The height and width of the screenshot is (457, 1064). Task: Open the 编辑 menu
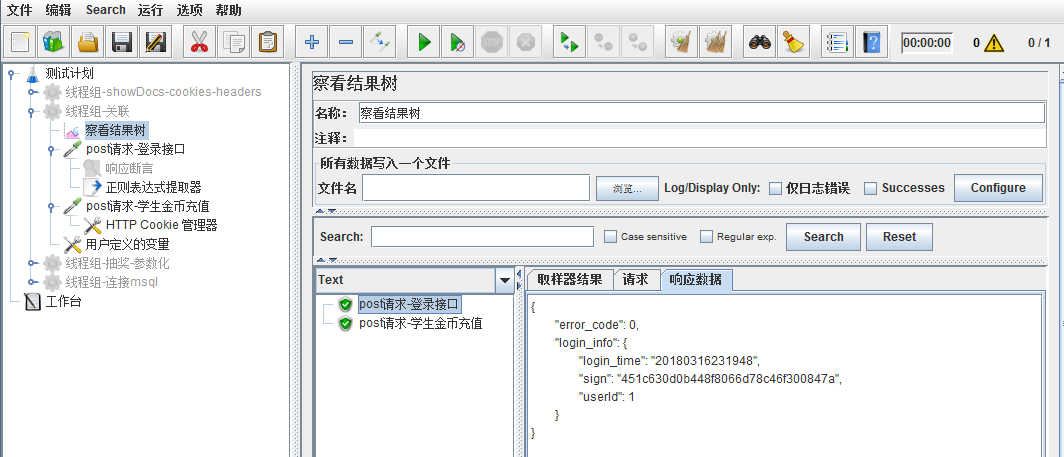pyautogui.click(x=58, y=10)
